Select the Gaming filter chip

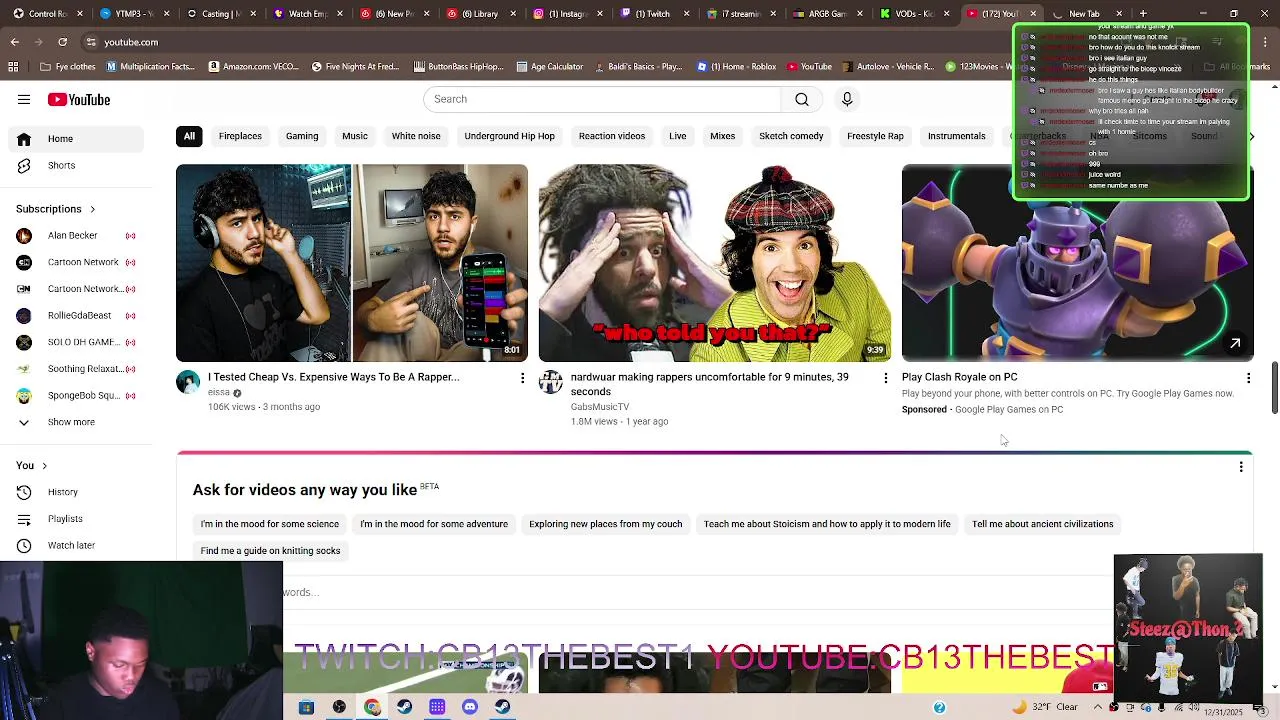coord(302,136)
